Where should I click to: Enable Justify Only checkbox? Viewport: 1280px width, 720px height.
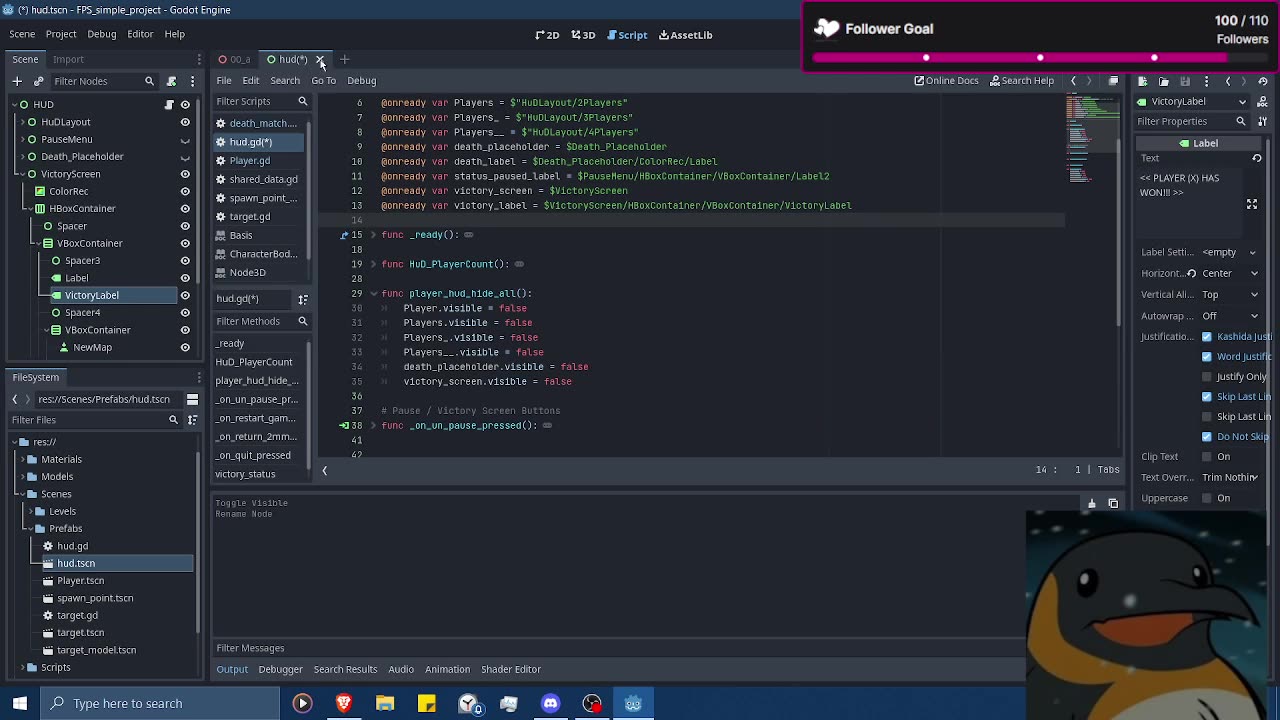click(x=1206, y=377)
